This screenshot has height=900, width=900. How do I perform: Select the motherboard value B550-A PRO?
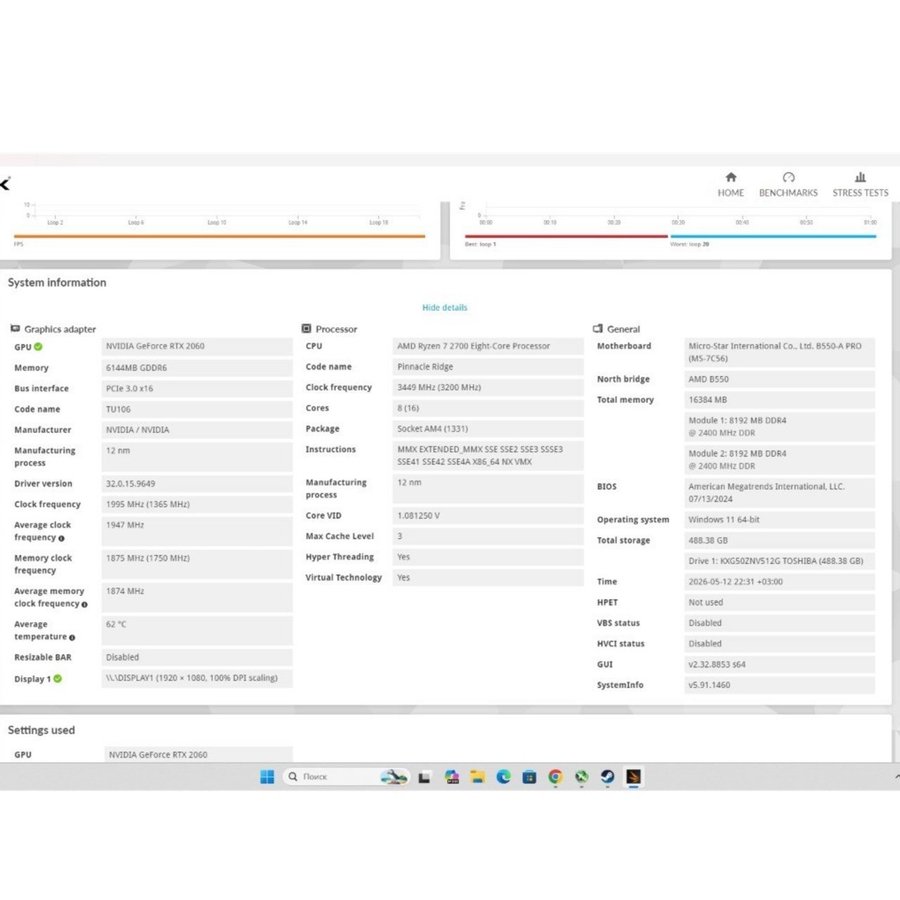779,352
